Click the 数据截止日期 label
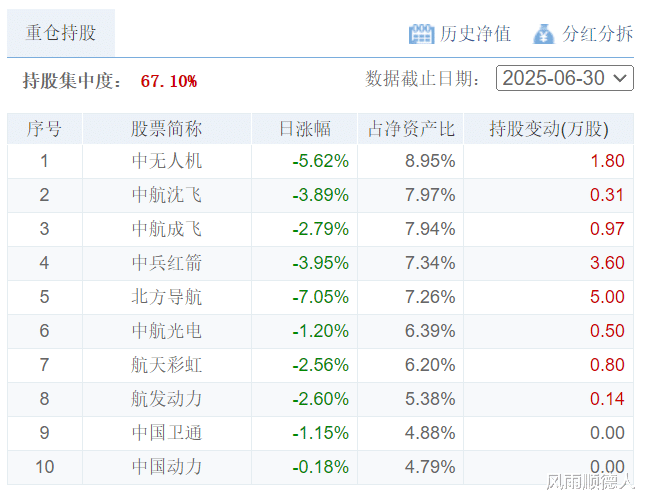 coord(422,79)
